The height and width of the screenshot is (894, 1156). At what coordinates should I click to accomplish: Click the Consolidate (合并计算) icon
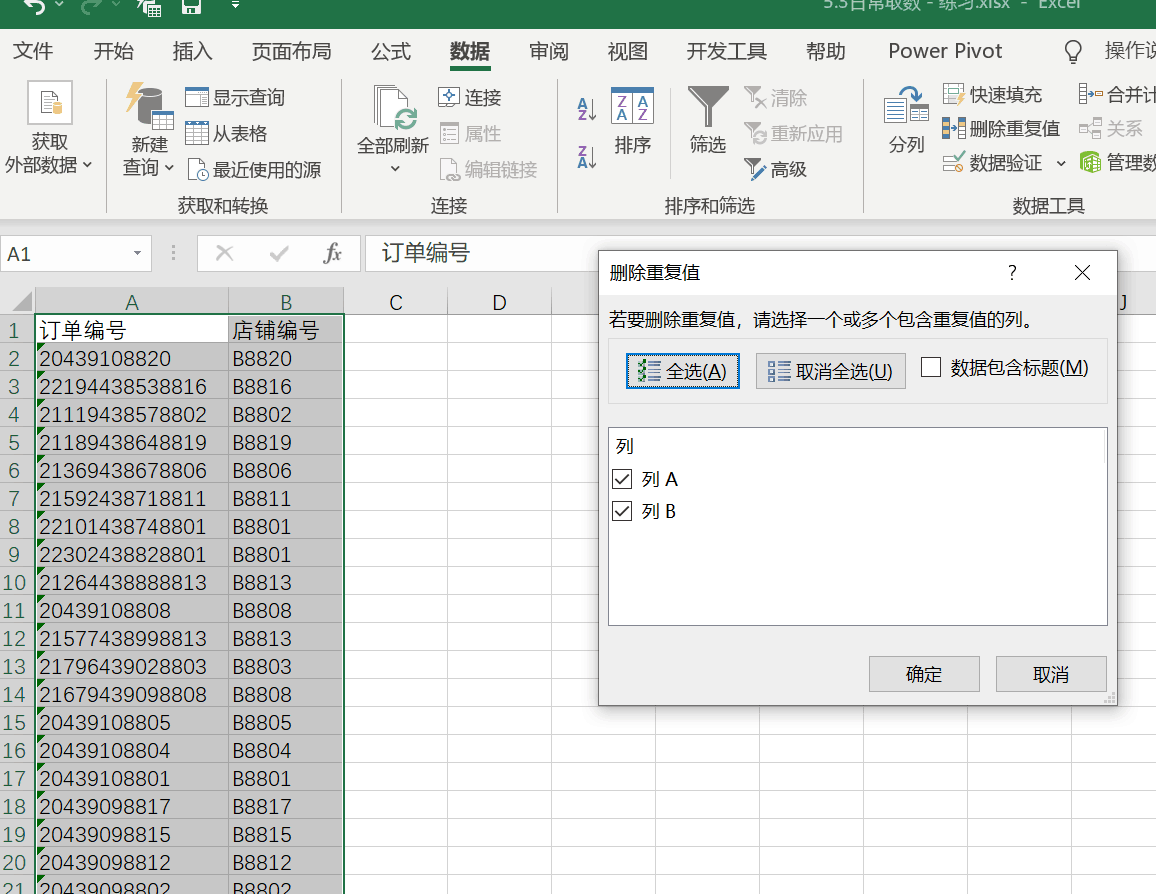pyautogui.click(x=1090, y=94)
